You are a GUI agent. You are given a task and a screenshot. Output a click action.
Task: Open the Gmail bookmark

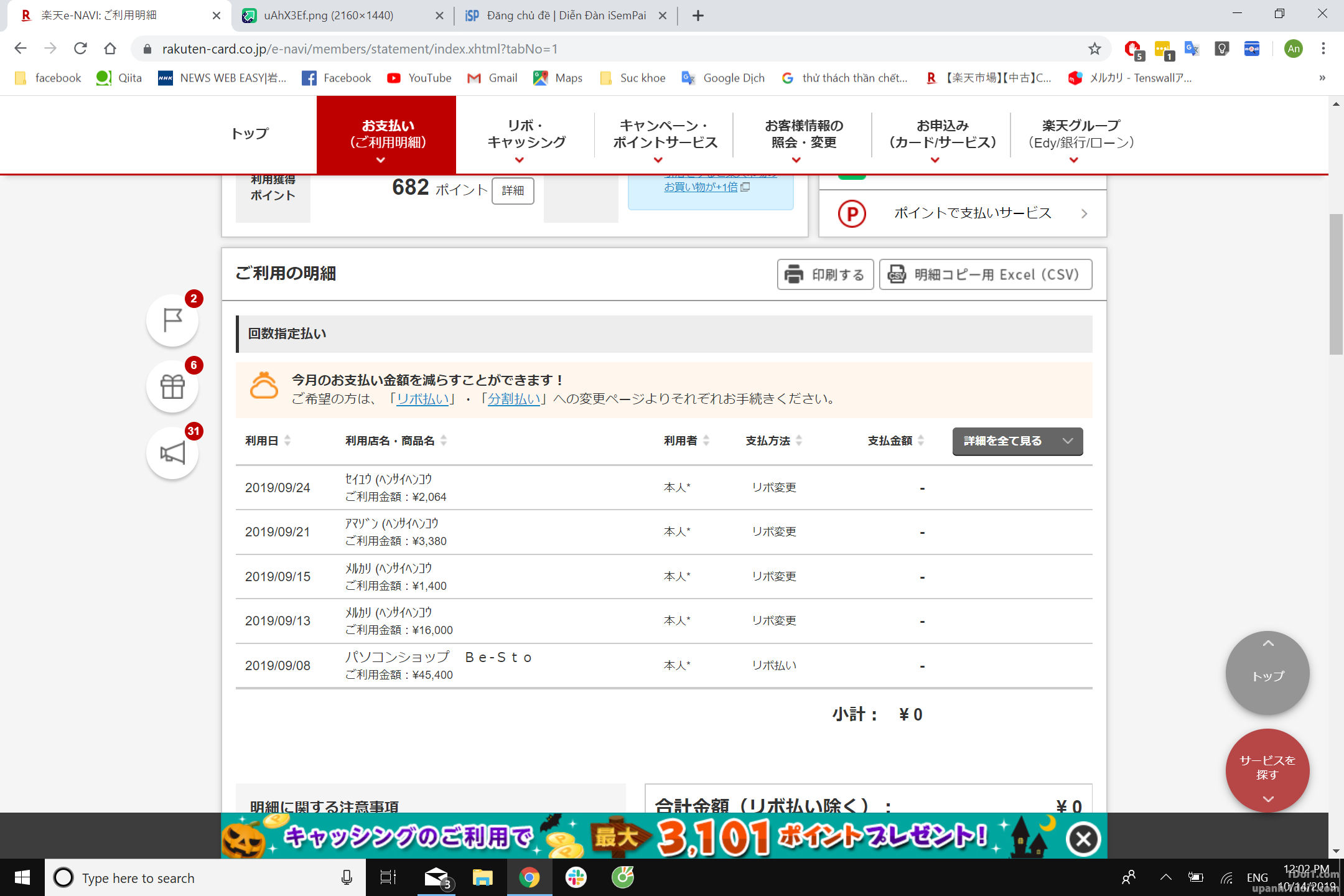click(493, 78)
